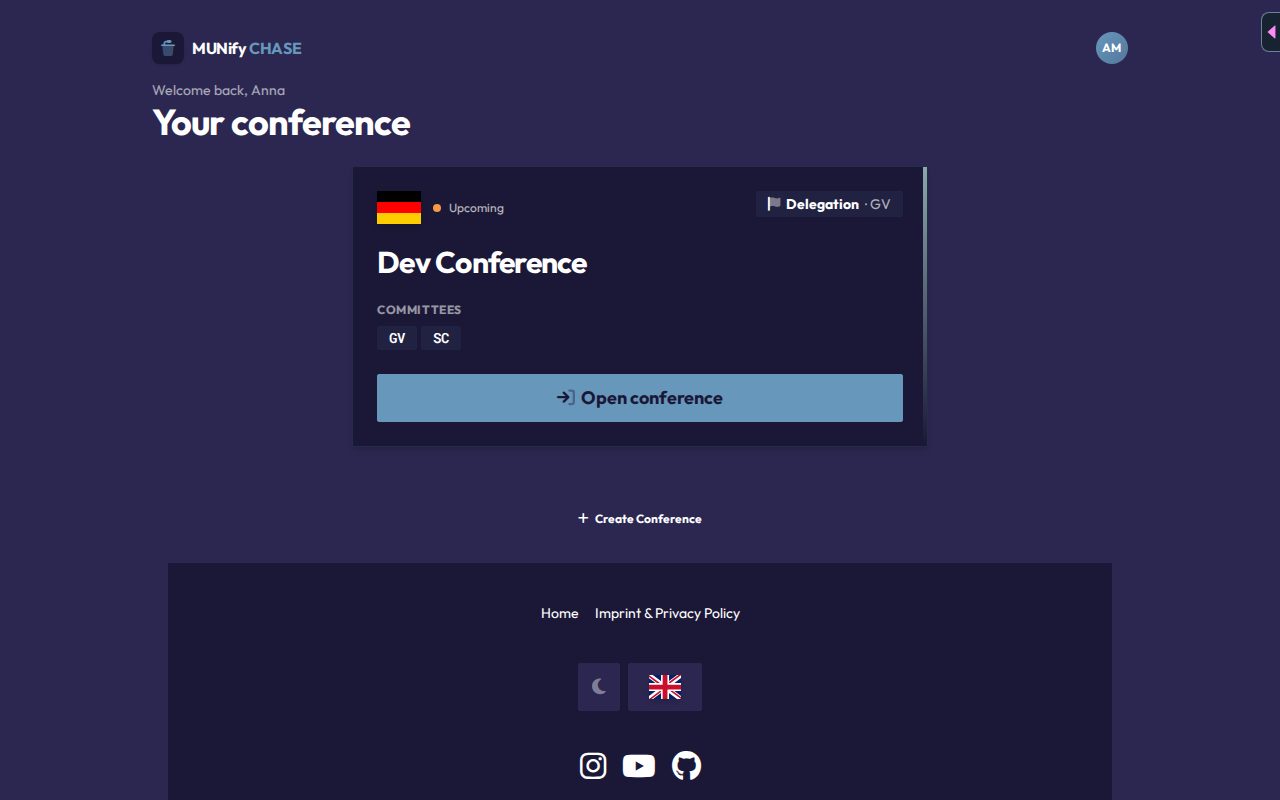Click the orange Upcoming status dot
Screen dimensions: 1280x800
point(437,208)
